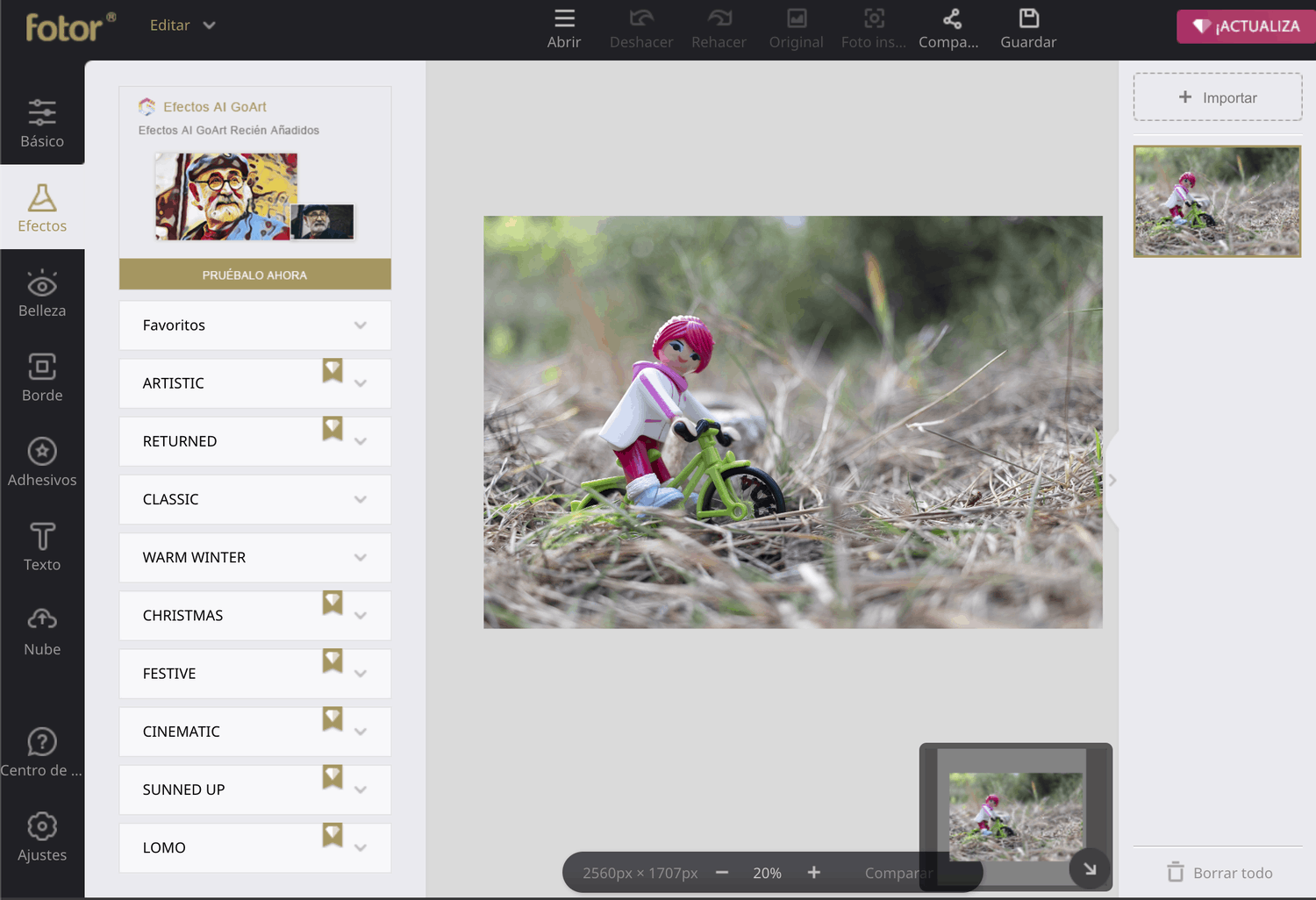Click the 20% zoom level value

[x=767, y=873]
